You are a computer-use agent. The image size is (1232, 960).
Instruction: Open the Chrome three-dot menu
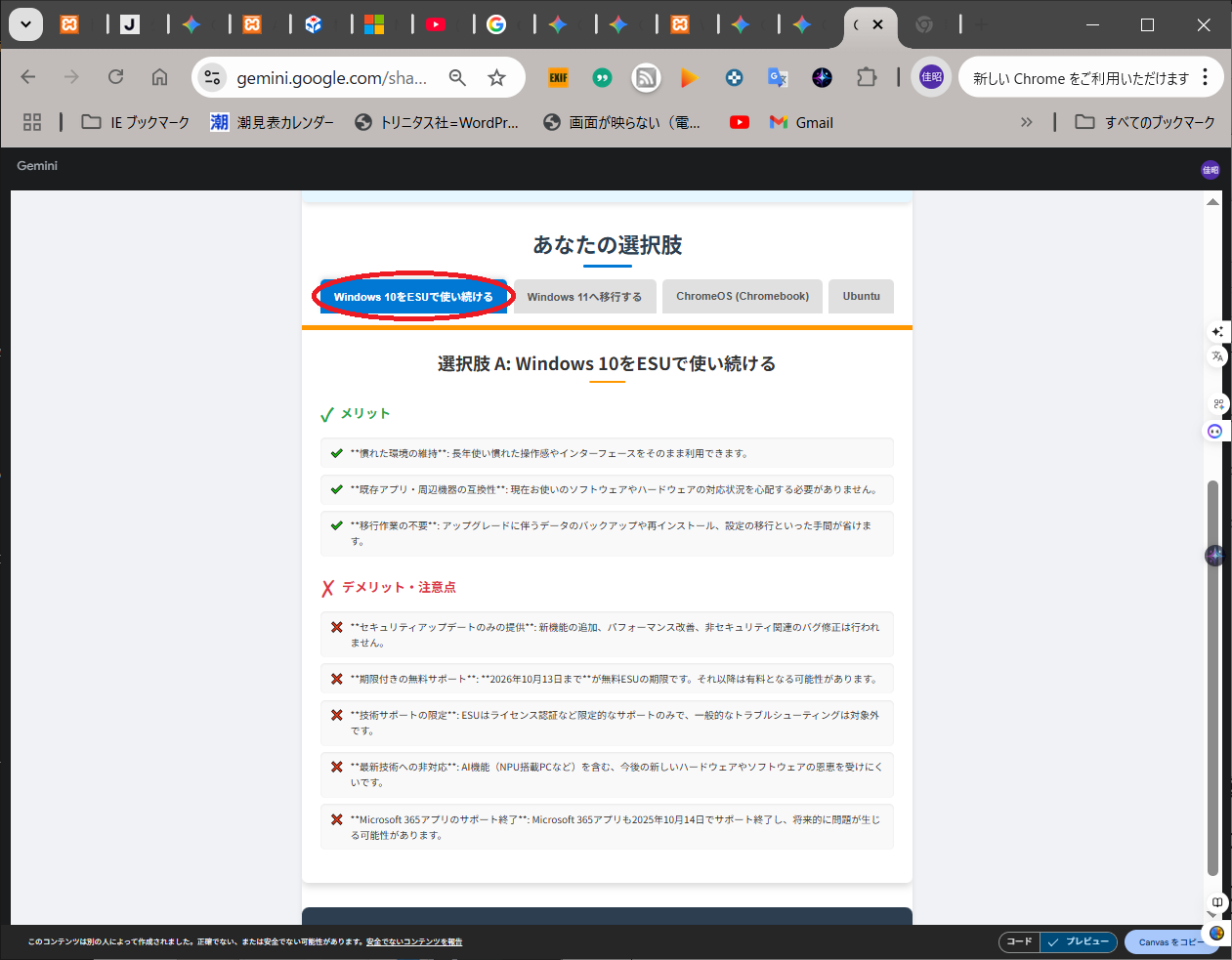tap(1206, 77)
